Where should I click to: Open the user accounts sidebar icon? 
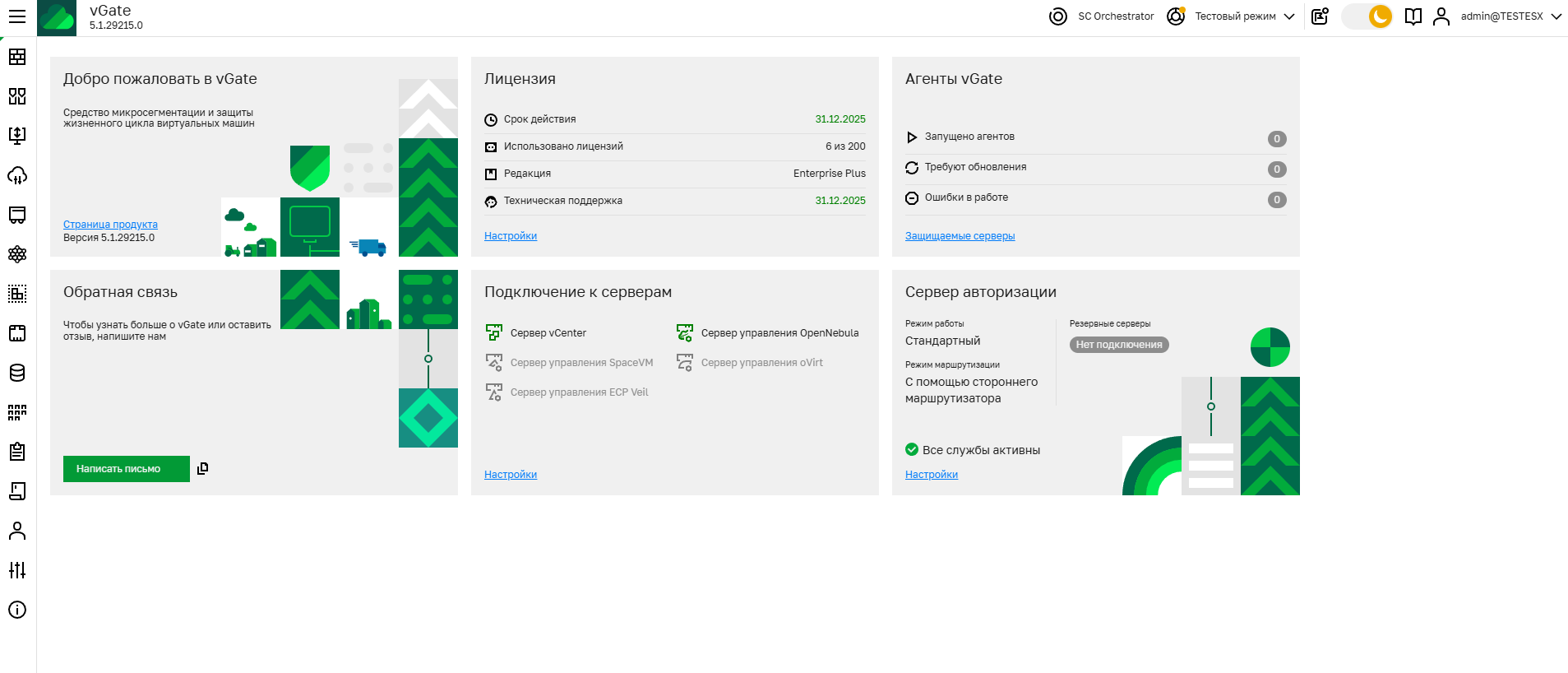tap(17, 531)
